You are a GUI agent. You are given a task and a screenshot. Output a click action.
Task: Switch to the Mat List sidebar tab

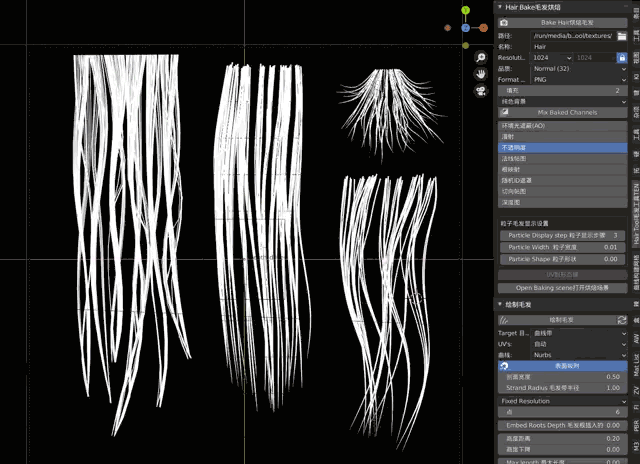[636, 364]
